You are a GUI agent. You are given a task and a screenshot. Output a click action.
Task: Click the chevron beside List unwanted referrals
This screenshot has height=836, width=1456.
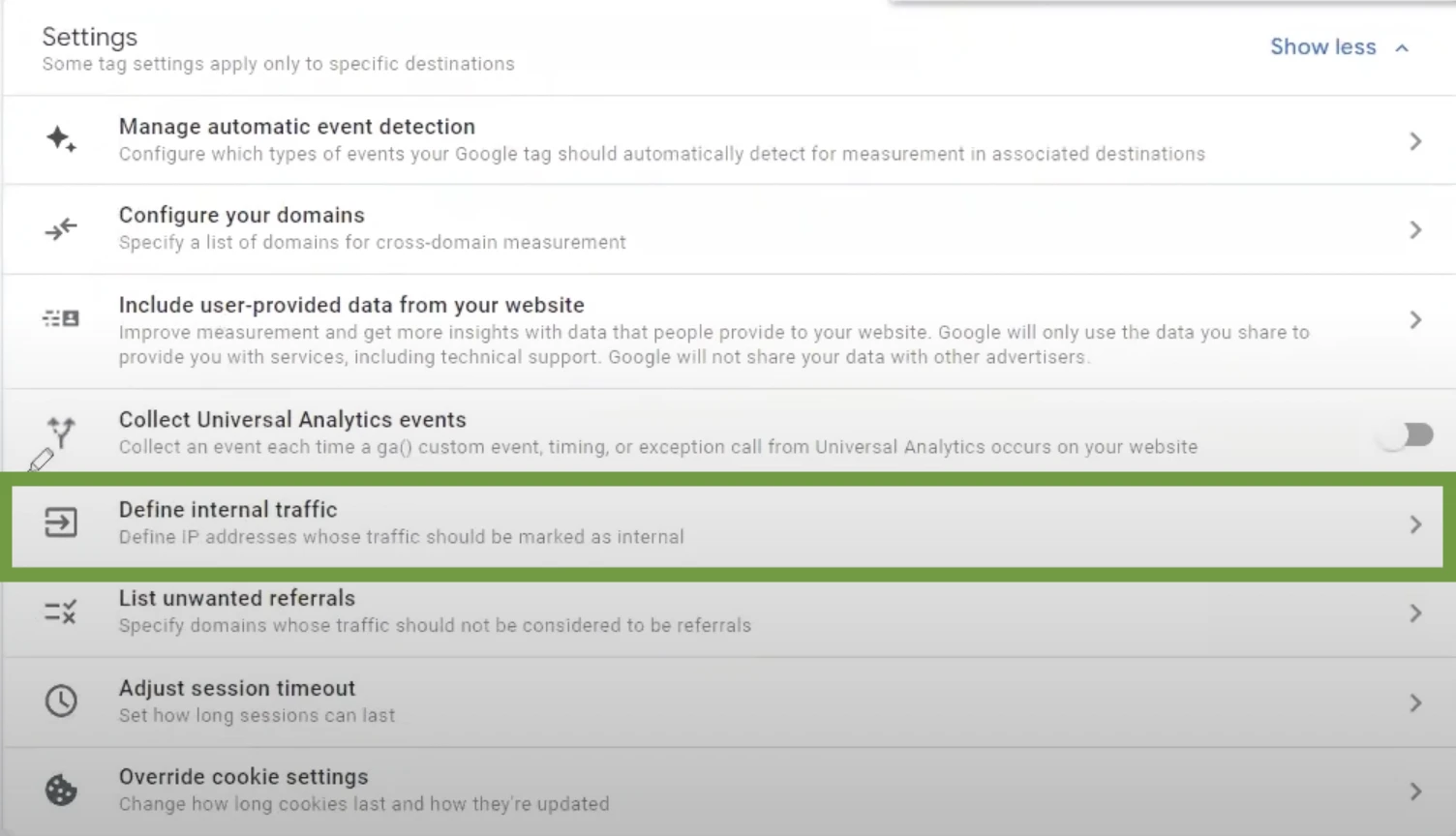[1415, 613]
